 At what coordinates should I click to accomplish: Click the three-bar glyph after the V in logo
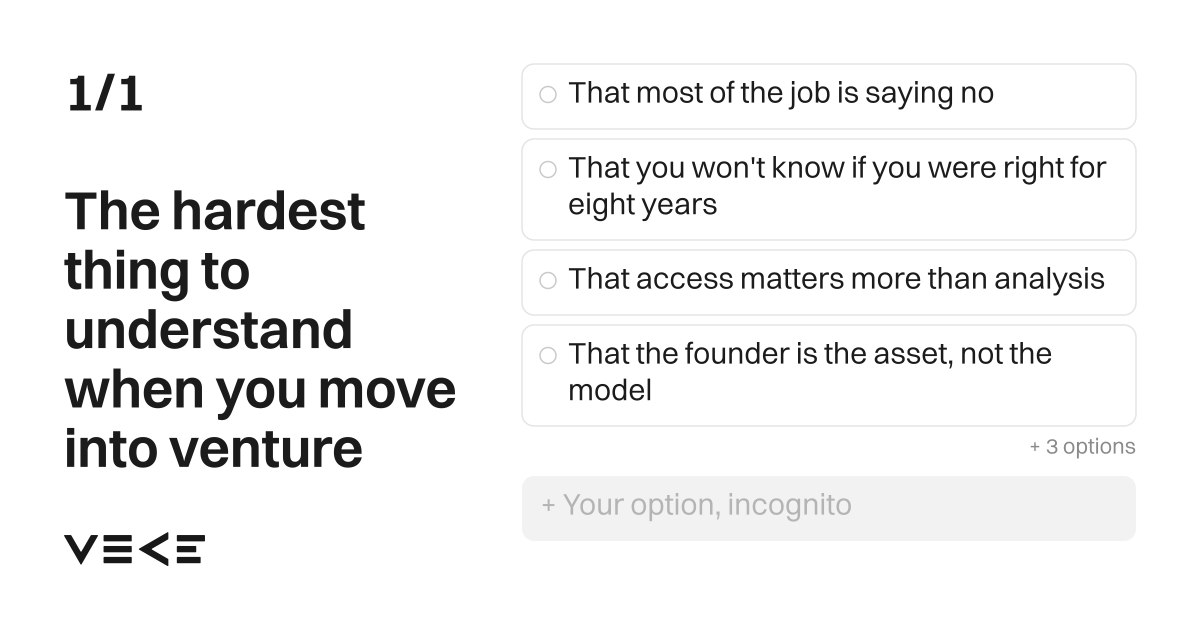pyautogui.click(x=117, y=549)
